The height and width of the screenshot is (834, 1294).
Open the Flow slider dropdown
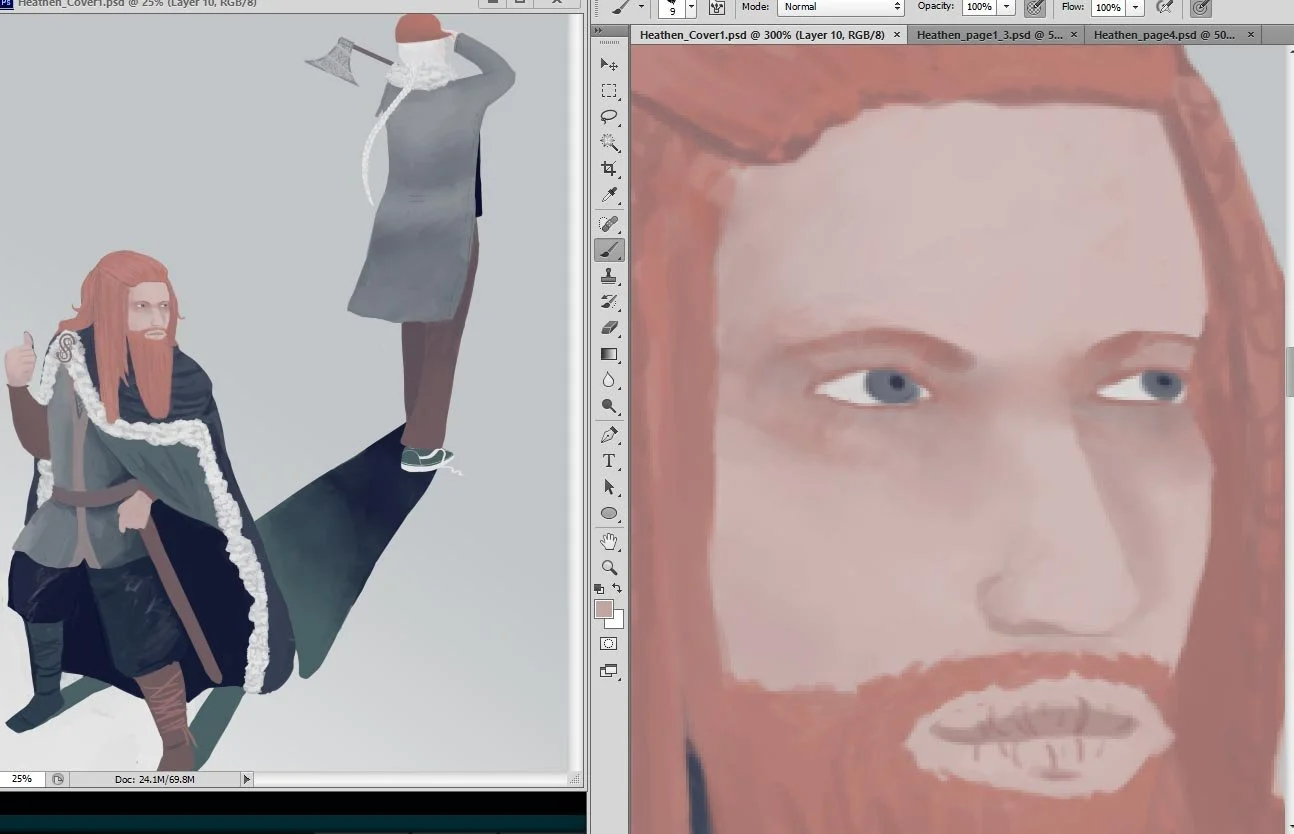pyautogui.click(x=1136, y=7)
